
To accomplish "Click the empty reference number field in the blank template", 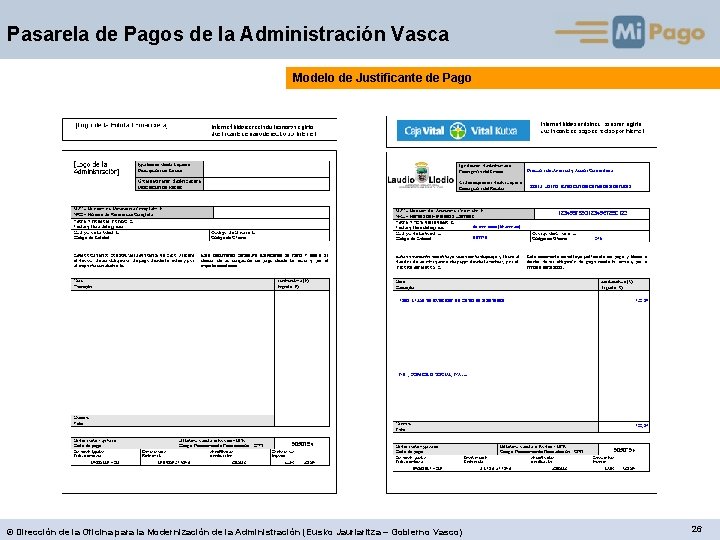I will click(271, 212).
